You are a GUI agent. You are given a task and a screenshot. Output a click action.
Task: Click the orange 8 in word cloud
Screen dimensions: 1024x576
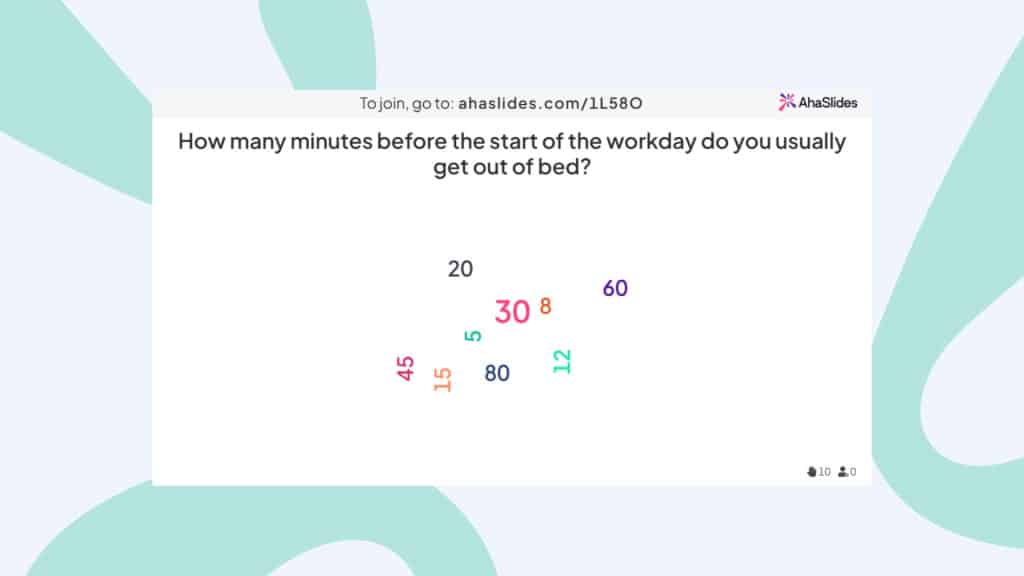click(x=545, y=306)
